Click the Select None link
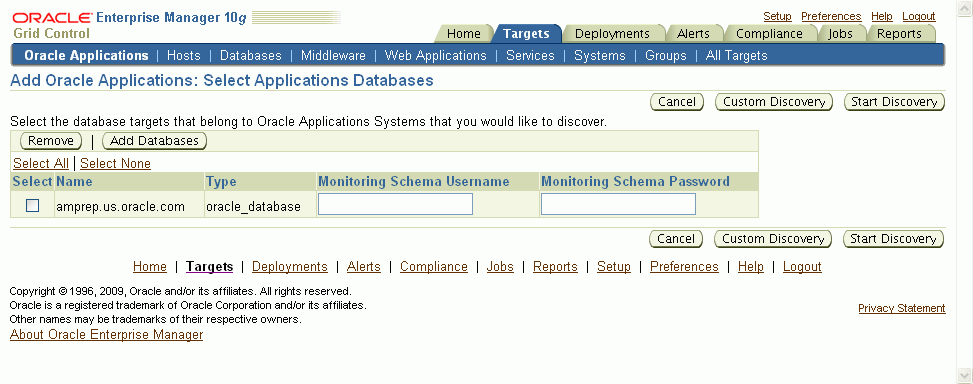The width and height of the screenshot is (973, 384). pos(115,163)
